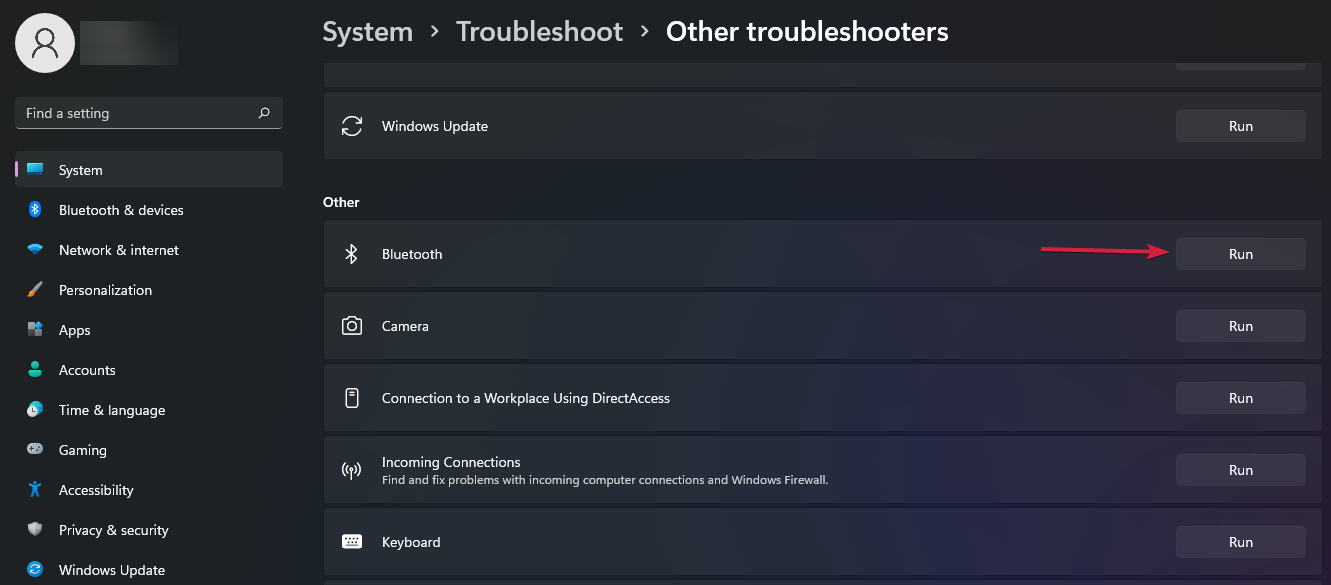Select Network & internet in sidebar
This screenshot has height=585, width=1331.
click(119, 250)
